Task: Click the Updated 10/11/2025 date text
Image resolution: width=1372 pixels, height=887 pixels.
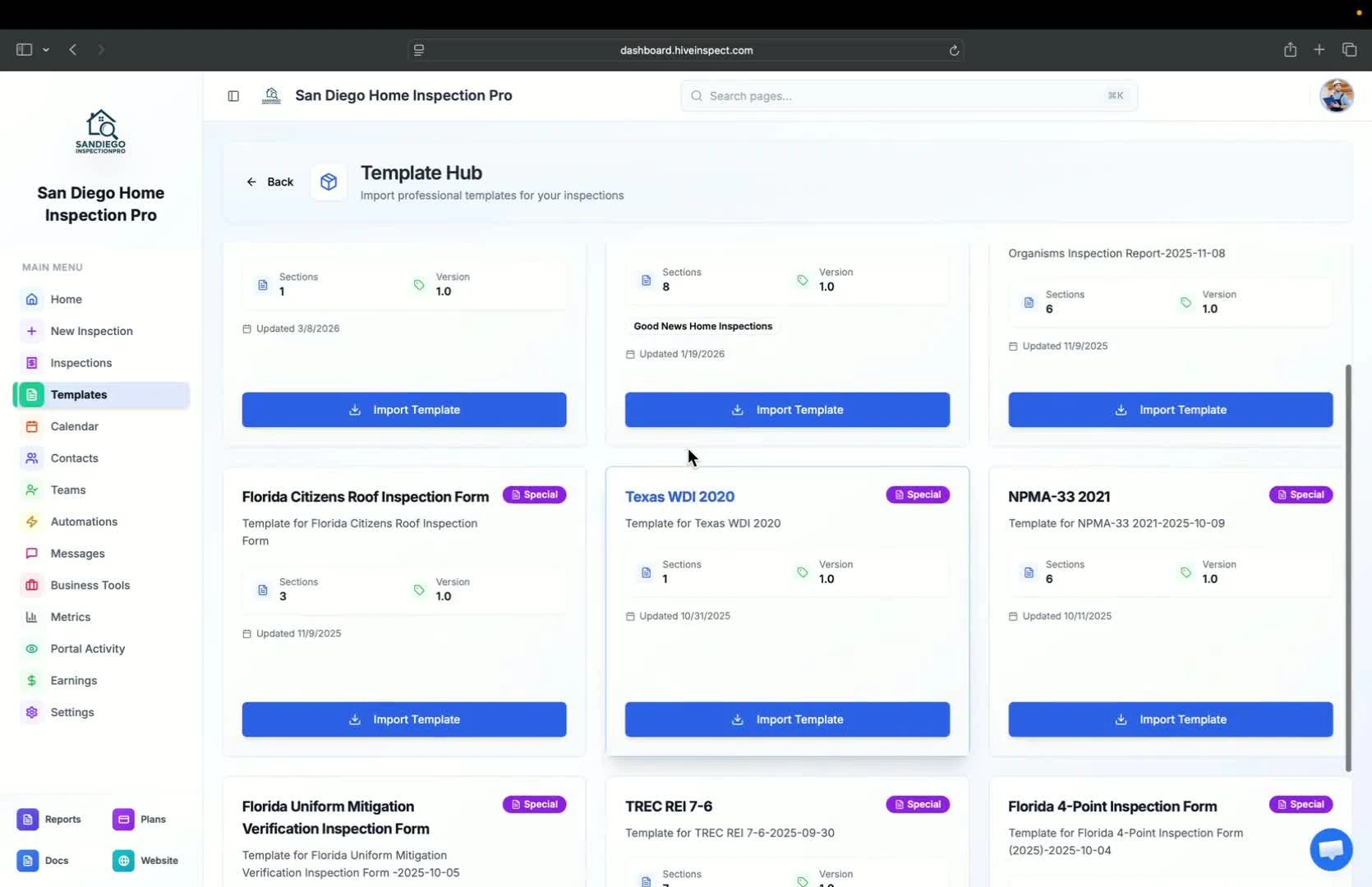Action: [x=1066, y=616]
